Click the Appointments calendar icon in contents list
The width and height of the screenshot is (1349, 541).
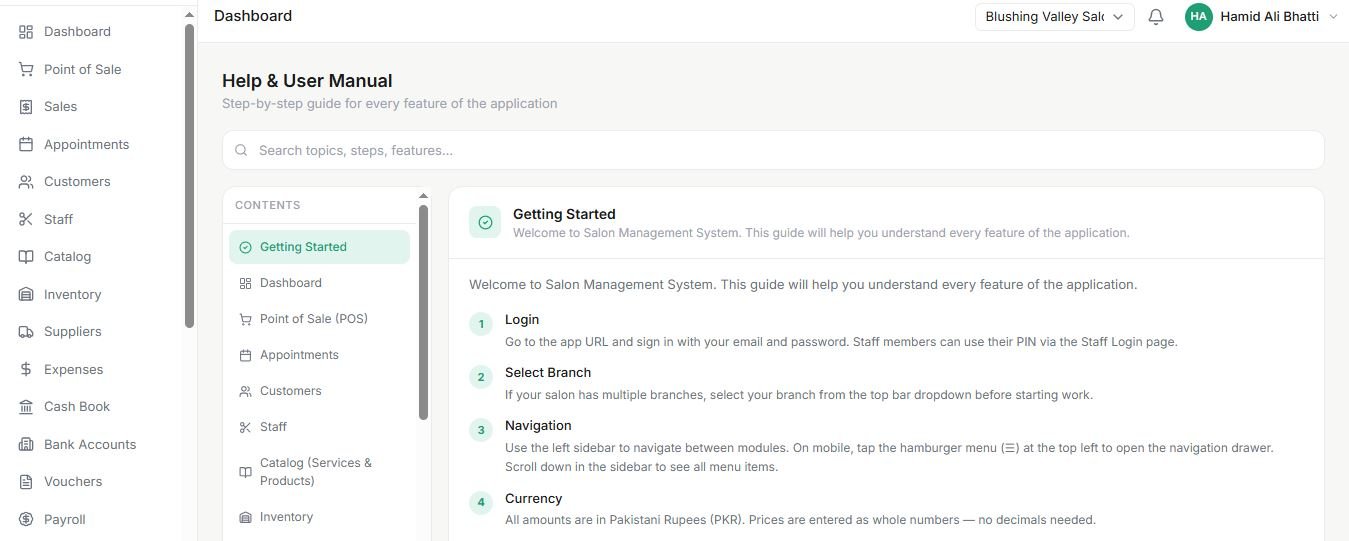click(245, 355)
